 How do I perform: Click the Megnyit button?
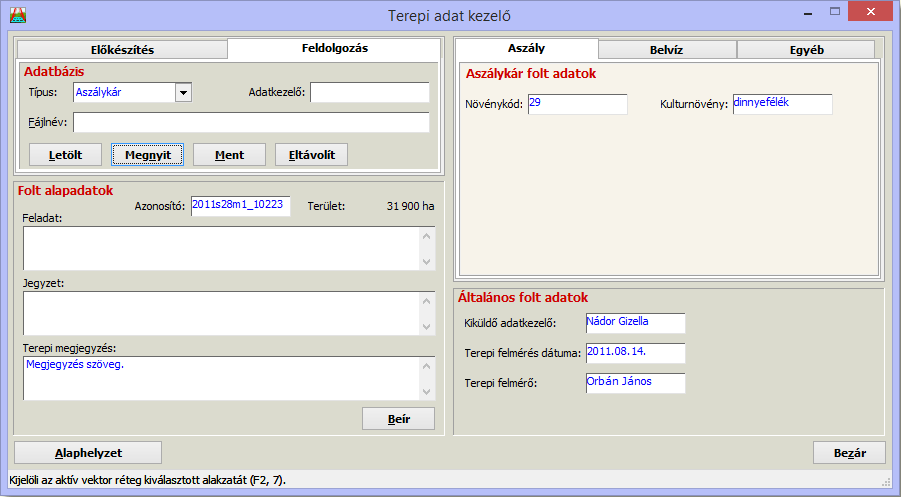[148, 154]
